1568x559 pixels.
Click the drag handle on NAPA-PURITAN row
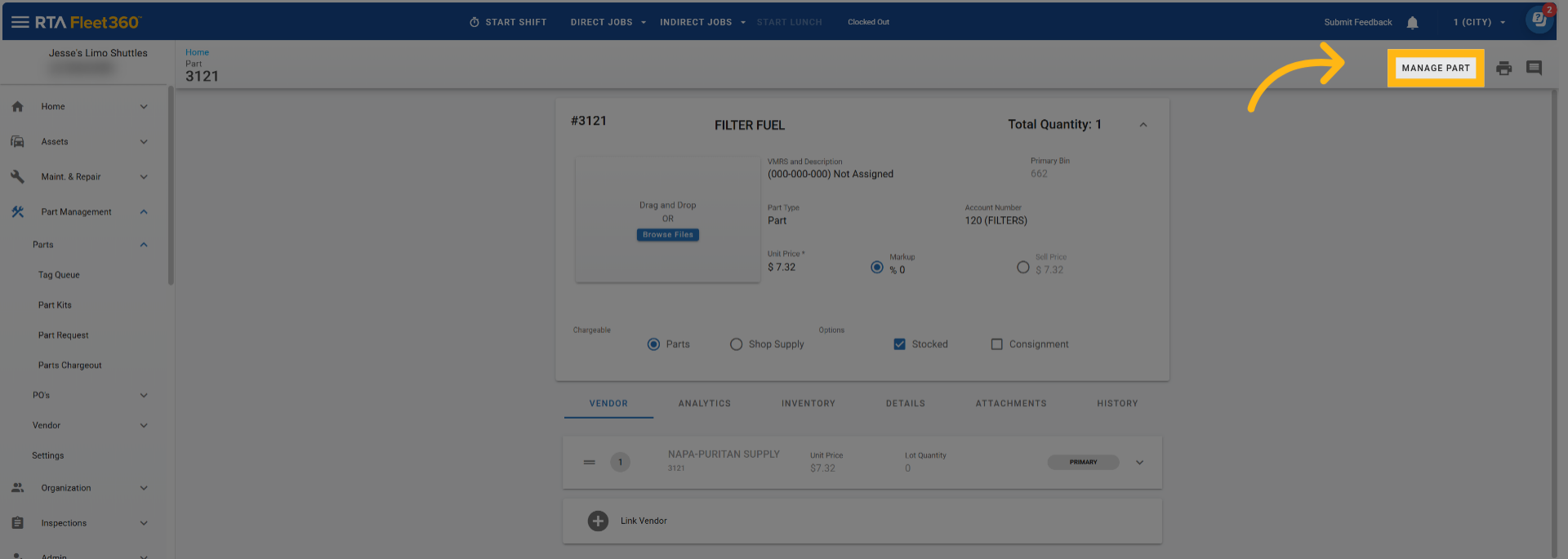pyautogui.click(x=589, y=463)
